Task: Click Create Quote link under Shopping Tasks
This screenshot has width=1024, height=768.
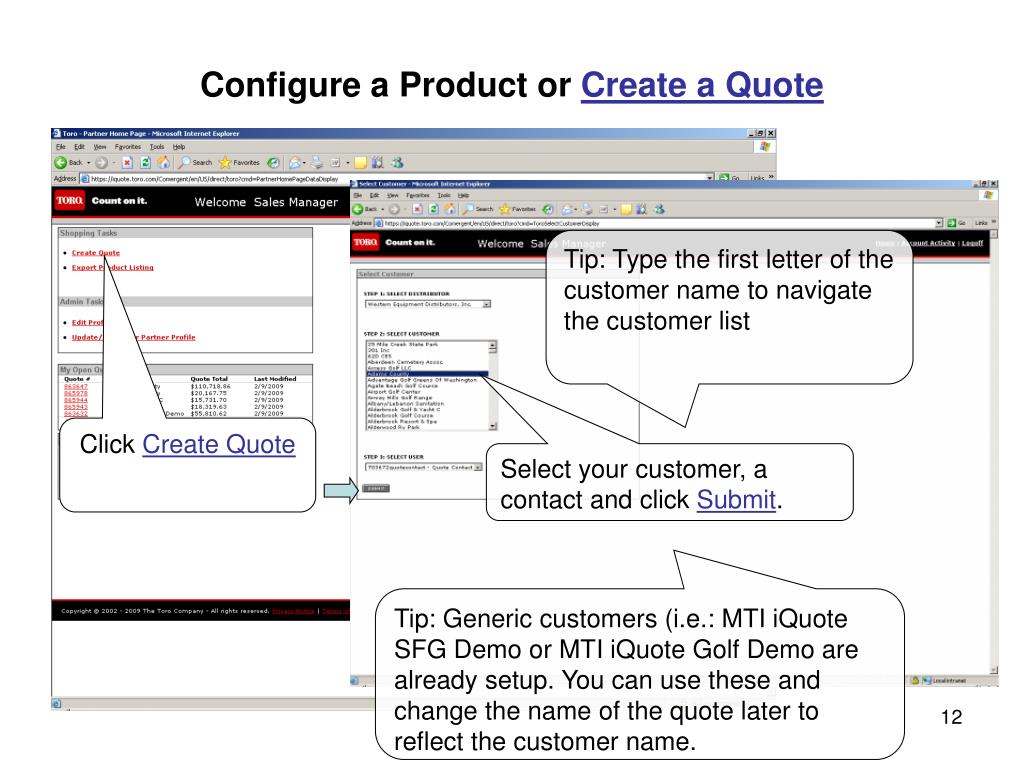Action: coord(95,253)
